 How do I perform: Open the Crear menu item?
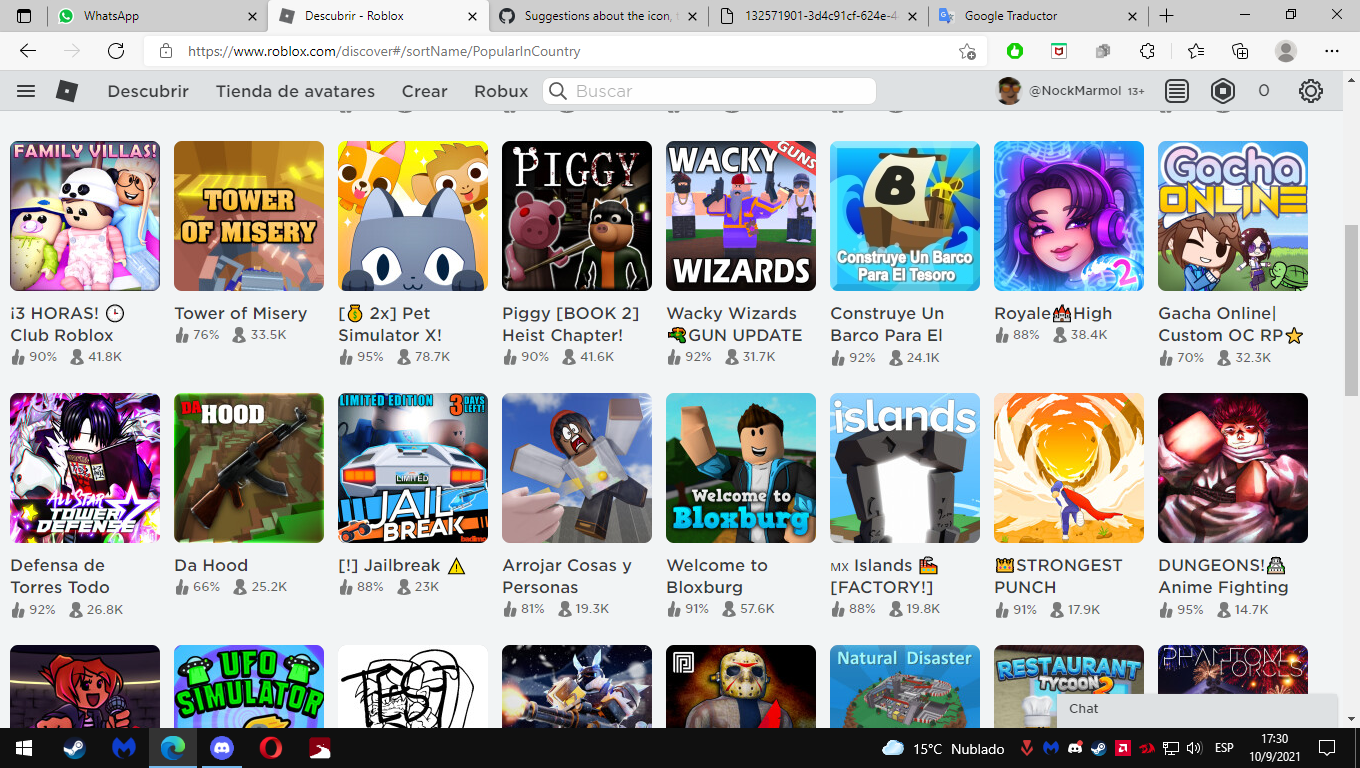424,91
